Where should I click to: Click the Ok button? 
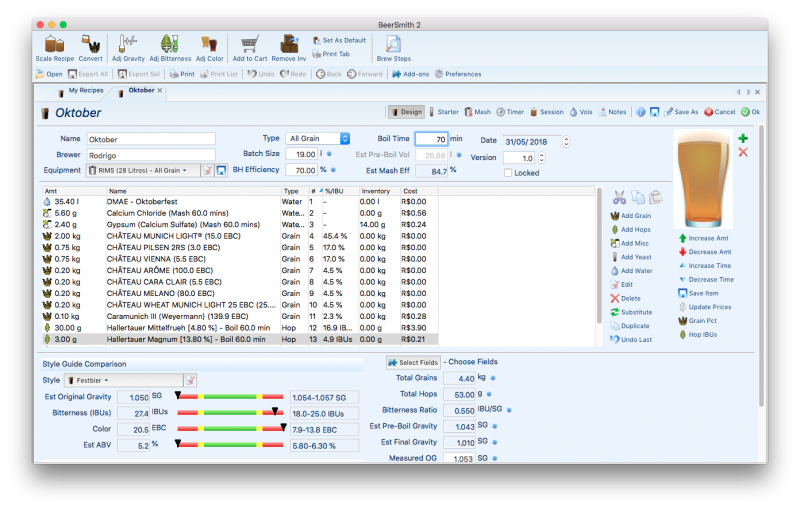[751, 112]
